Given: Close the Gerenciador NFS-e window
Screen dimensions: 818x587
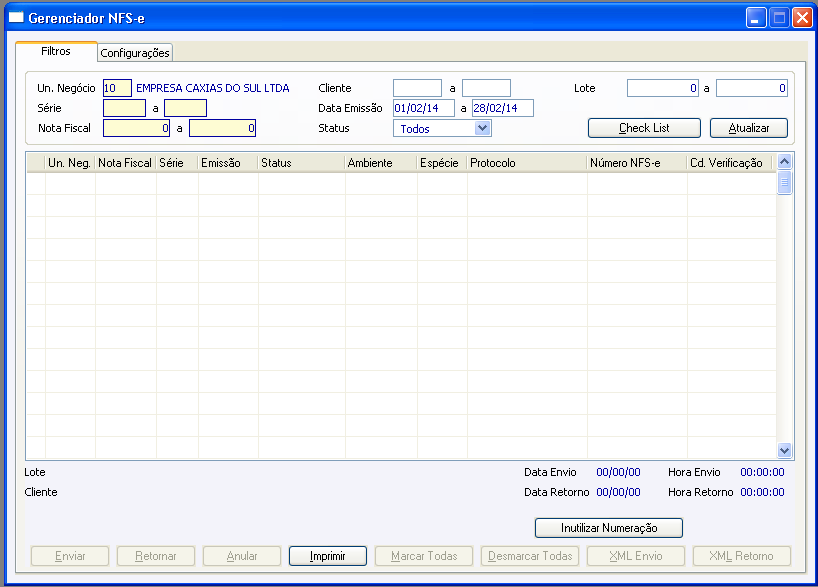Looking at the screenshot, I should click(802, 18).
